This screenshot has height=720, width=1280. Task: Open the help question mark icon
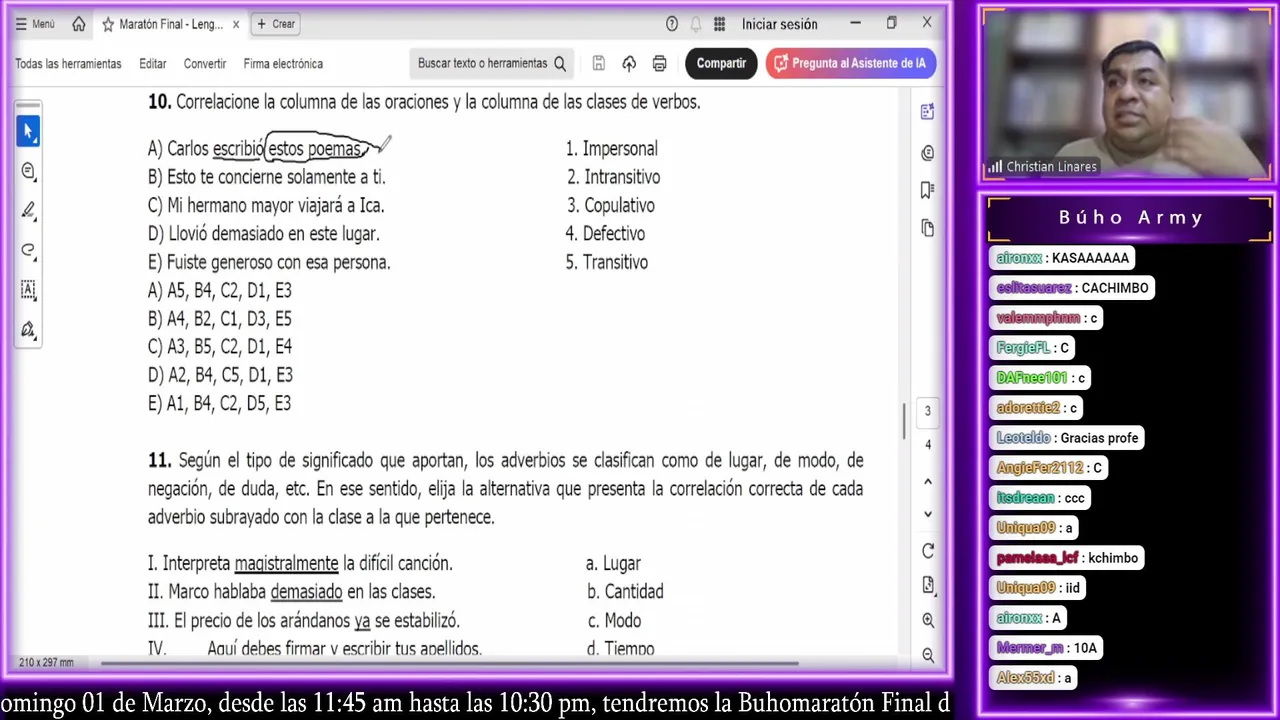click(x=672, y=24)
